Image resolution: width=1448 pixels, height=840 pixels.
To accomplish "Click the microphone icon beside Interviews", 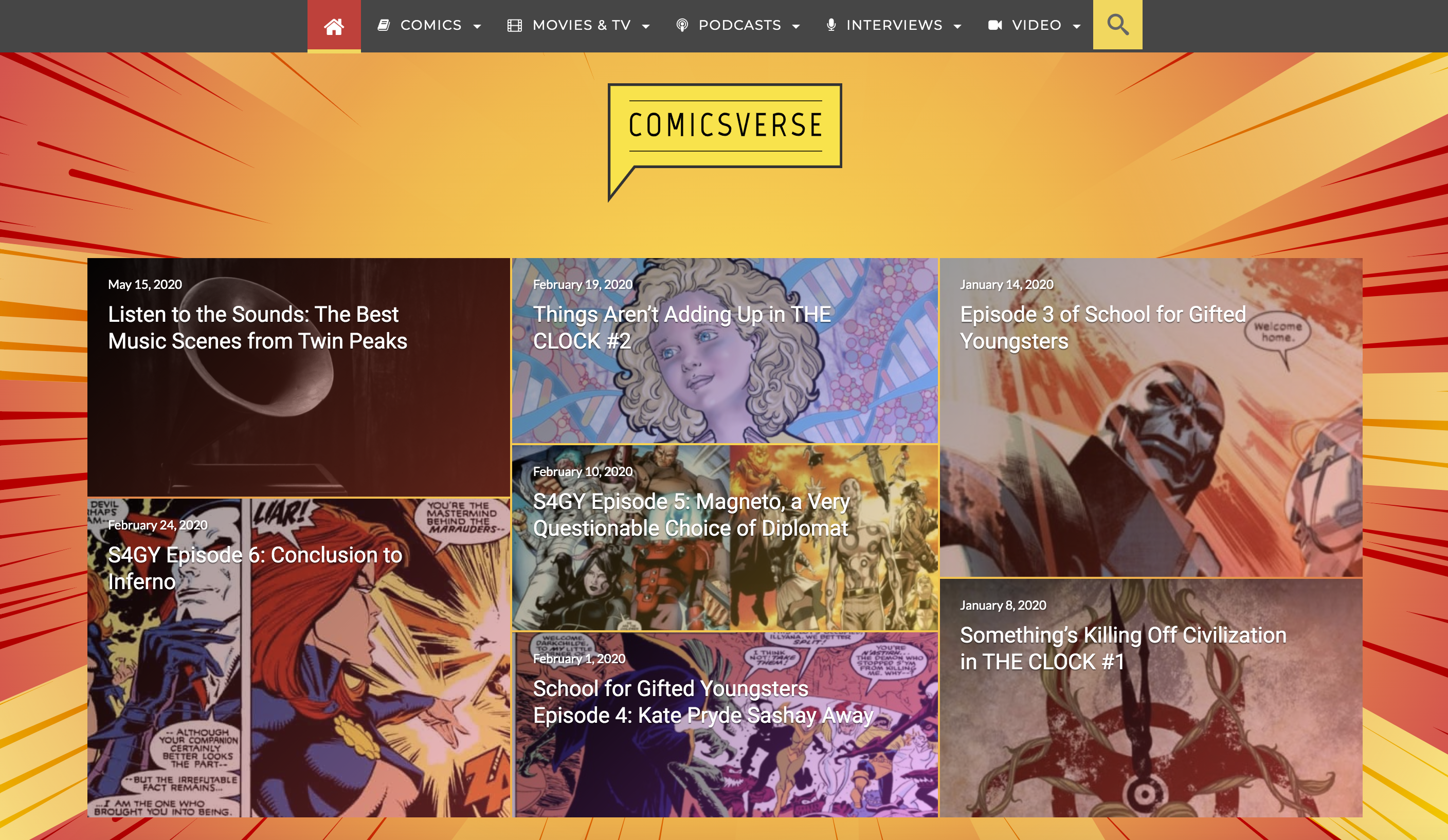I will (831, 25).
